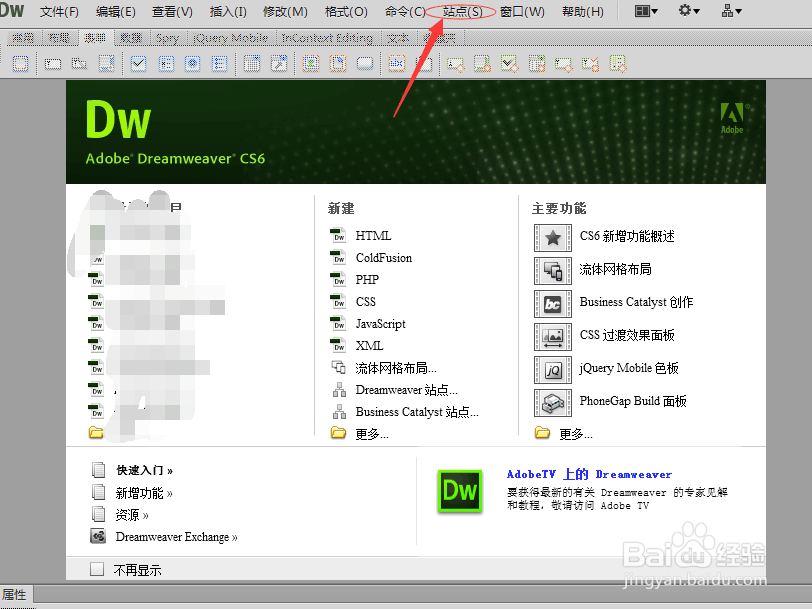Insert Spry Validation Textarea
The width and height of the screenshot is (812, 609).
483,64
